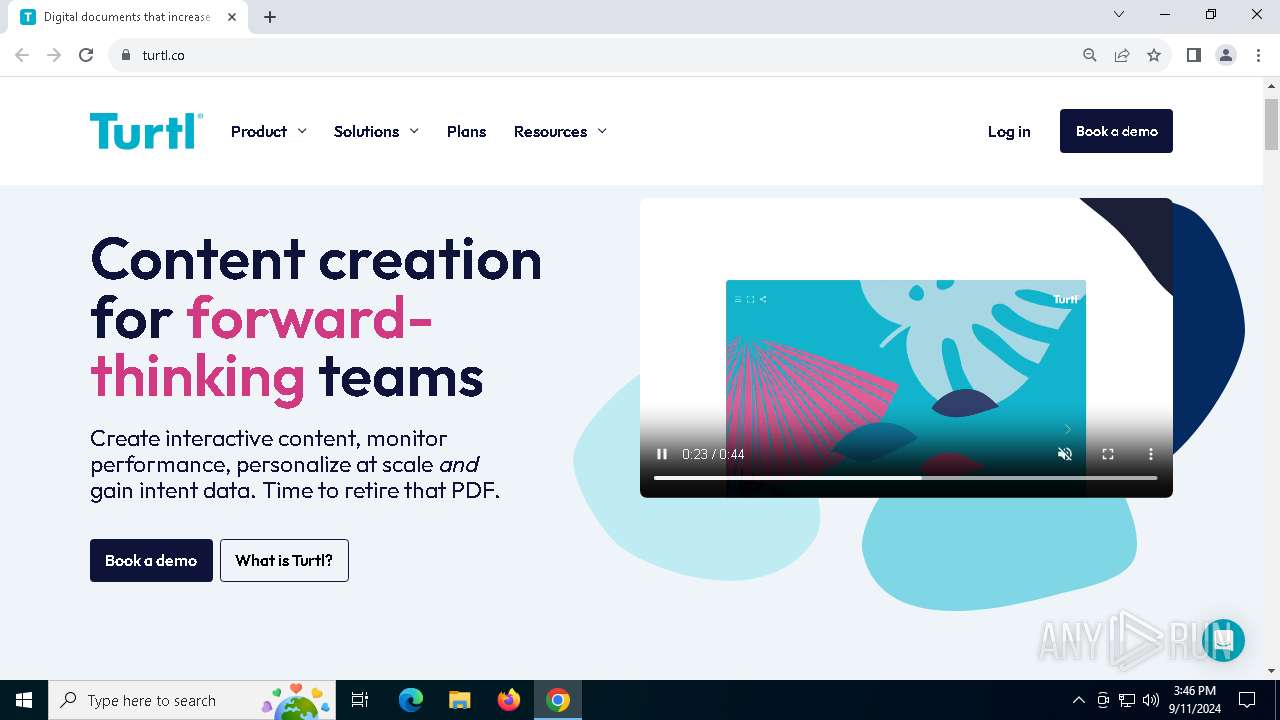Reload the turtl.co page
1280x720 pixels.
pyautogui.click(x=86, y=55)
